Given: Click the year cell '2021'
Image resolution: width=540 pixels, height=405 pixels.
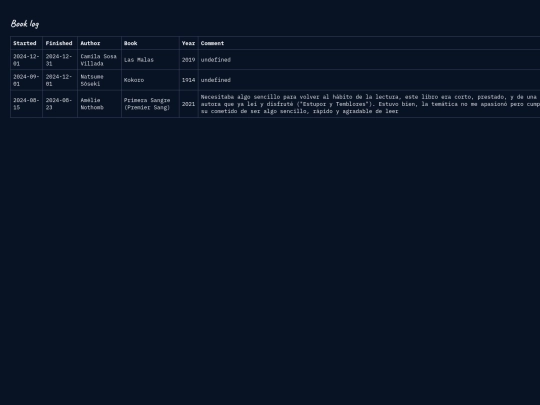Looking at the screenshot, I should tap(188, 104).
